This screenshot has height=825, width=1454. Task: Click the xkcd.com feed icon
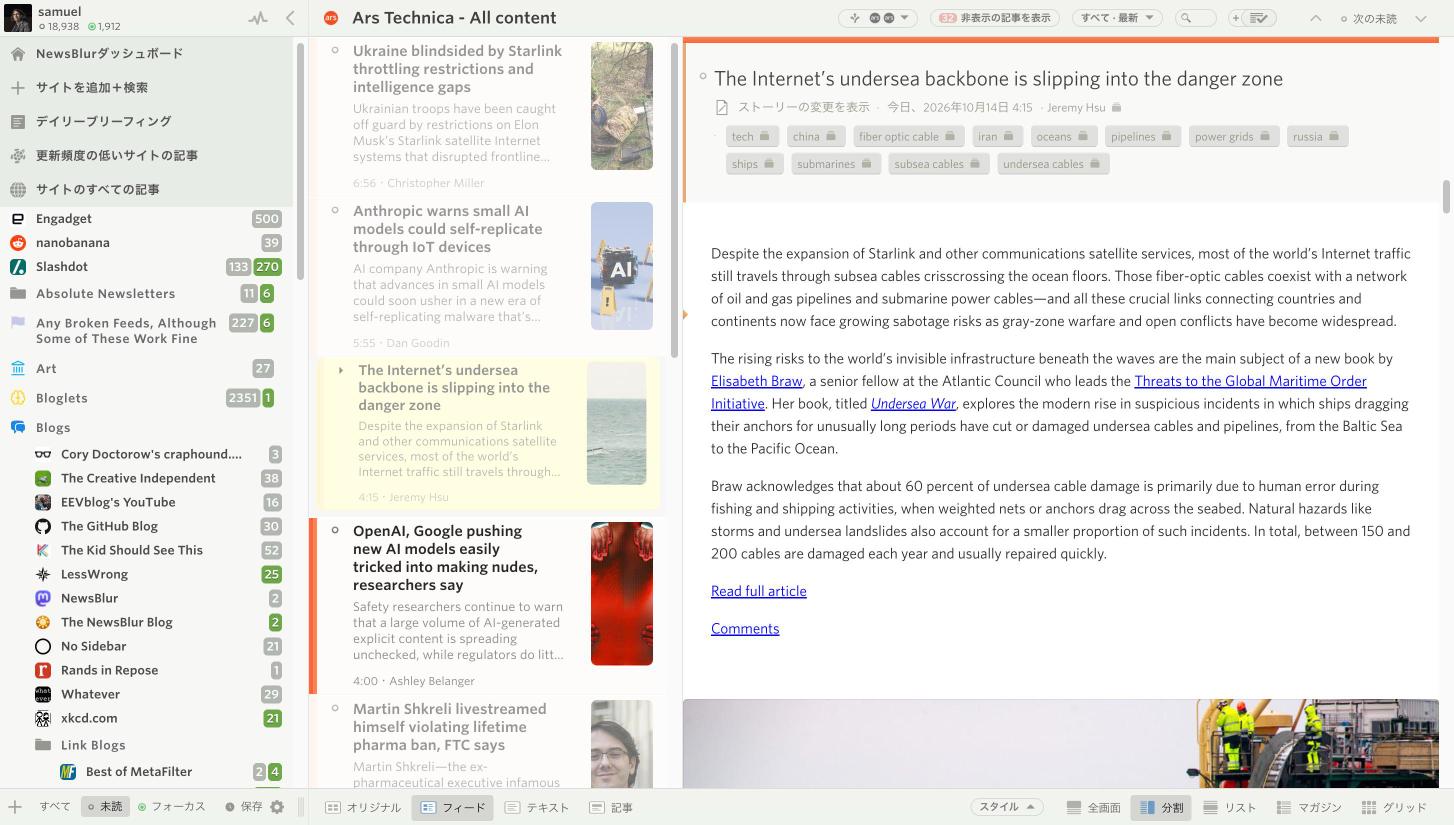click(43, 719)
